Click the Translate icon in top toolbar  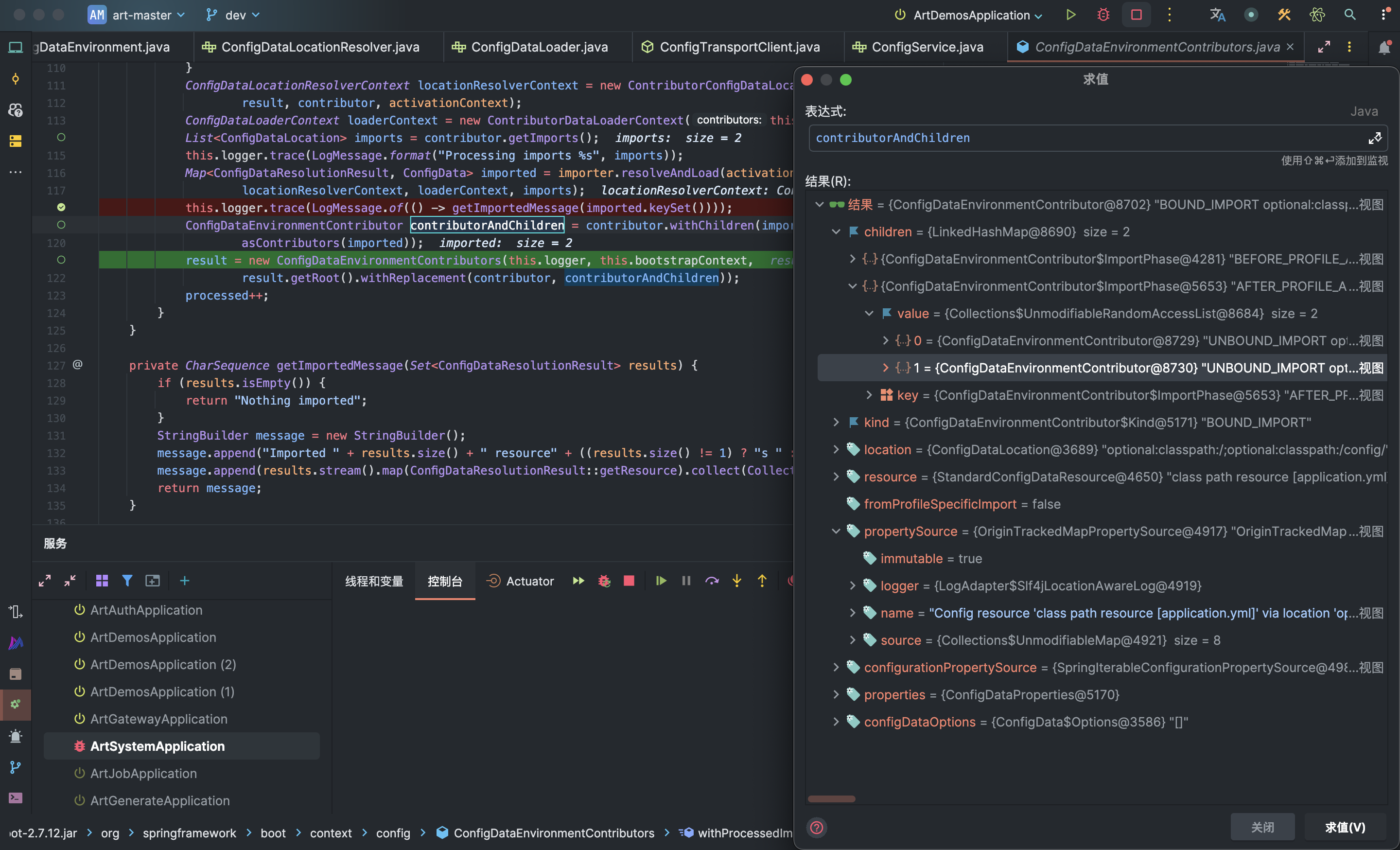click(1217, 16)
